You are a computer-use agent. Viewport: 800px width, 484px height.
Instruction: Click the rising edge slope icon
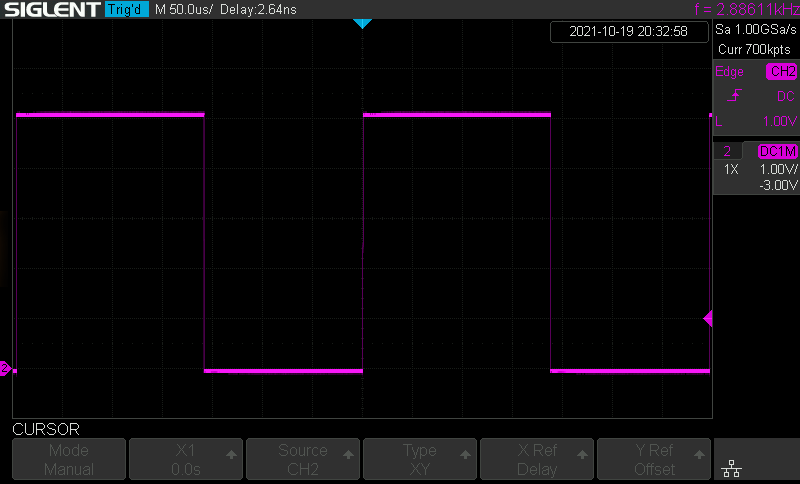point(734,95)
